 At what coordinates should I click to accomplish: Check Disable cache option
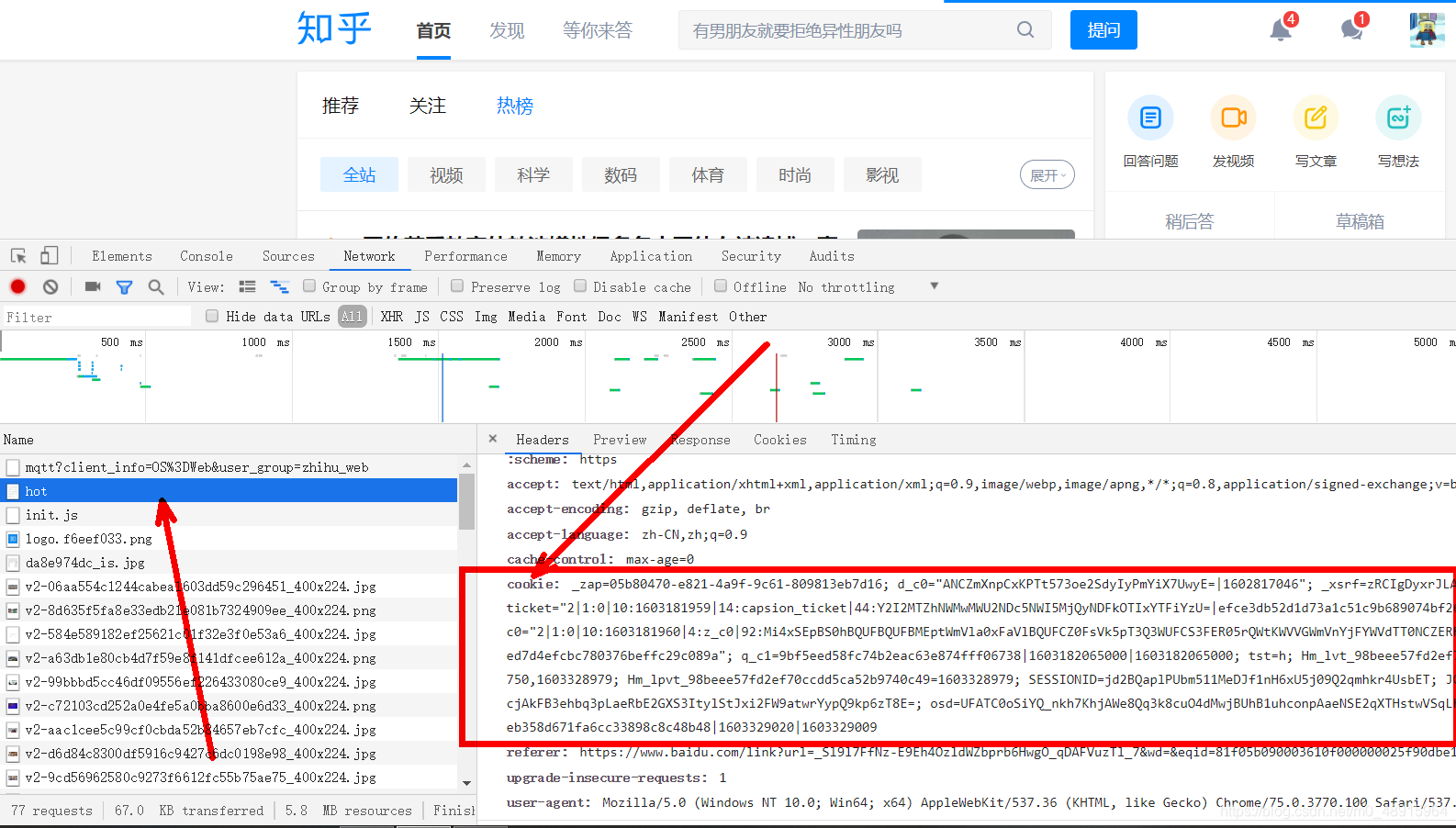(580, 285)
